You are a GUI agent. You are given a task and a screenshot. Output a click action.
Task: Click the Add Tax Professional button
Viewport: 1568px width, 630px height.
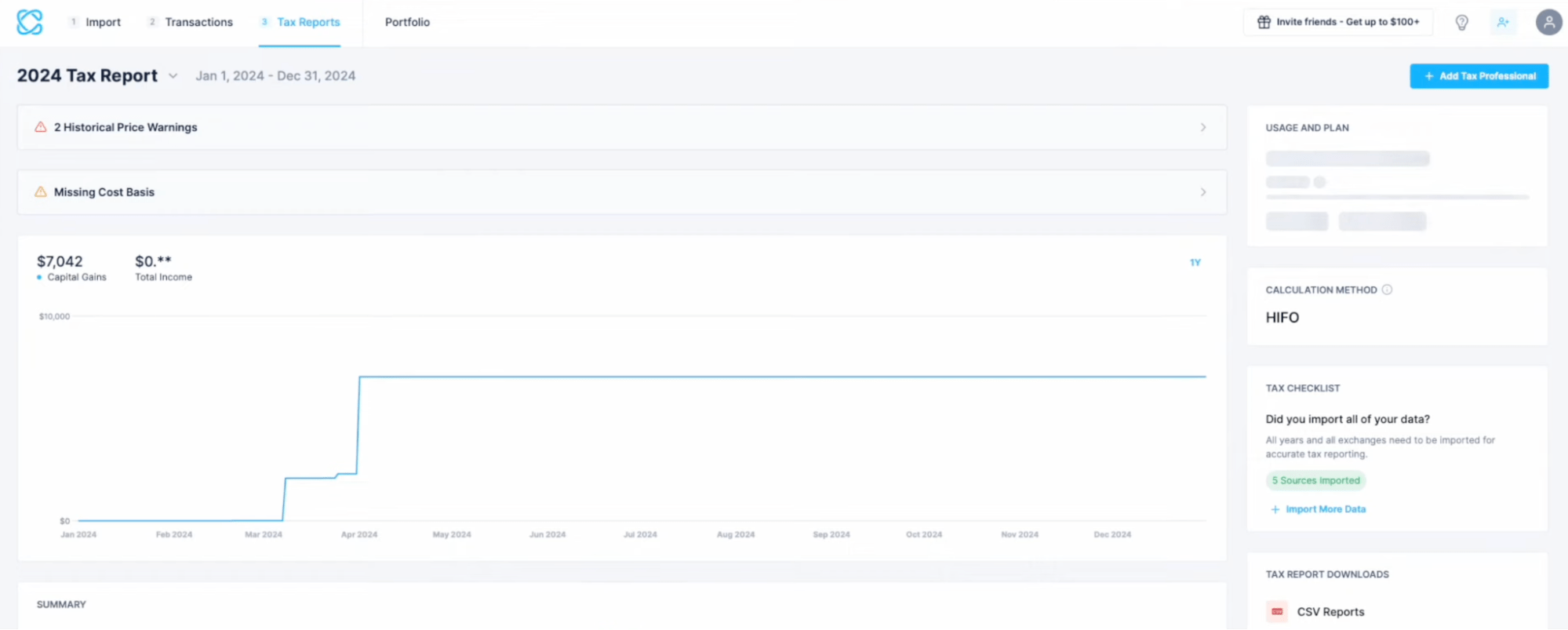pos(1478,75)
